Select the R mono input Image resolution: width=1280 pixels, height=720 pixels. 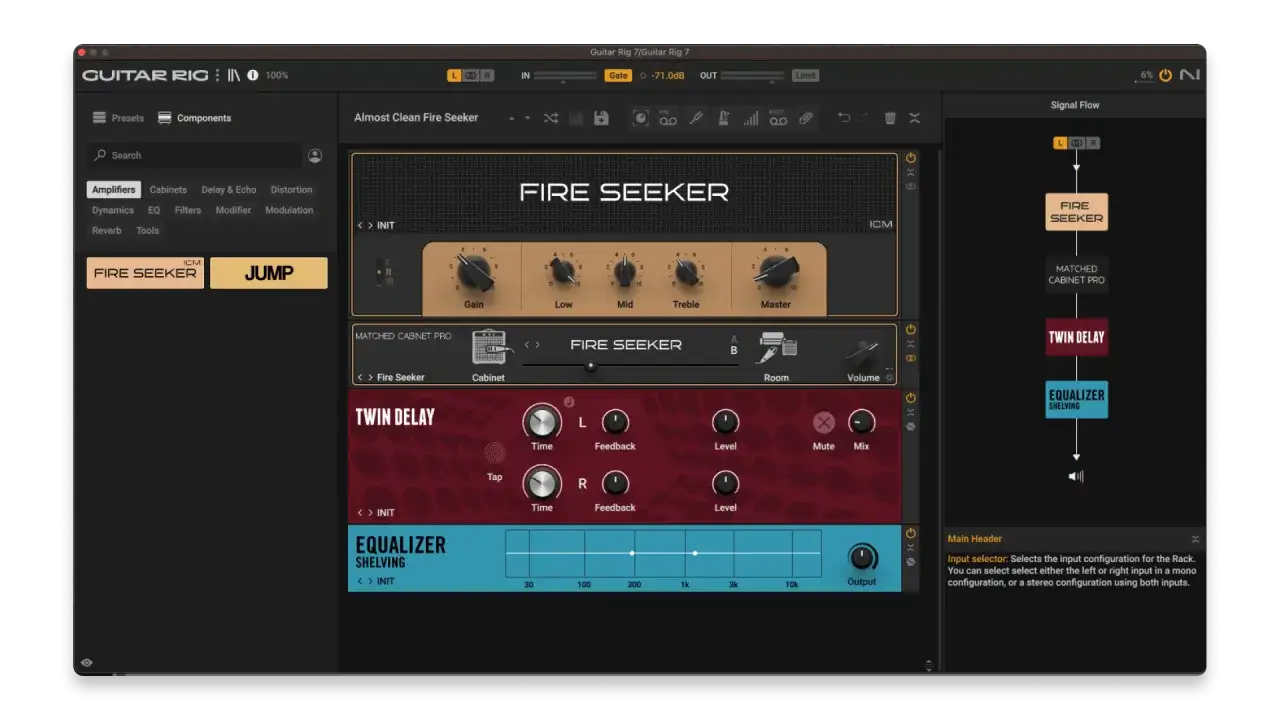coord(487,76)
